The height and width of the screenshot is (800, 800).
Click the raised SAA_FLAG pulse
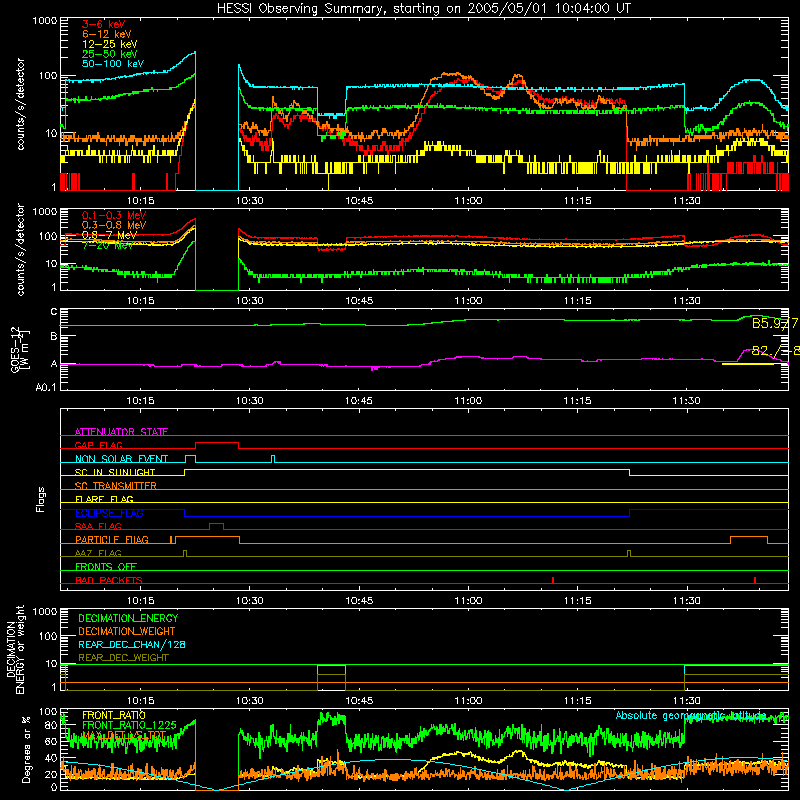click(216, 524)
